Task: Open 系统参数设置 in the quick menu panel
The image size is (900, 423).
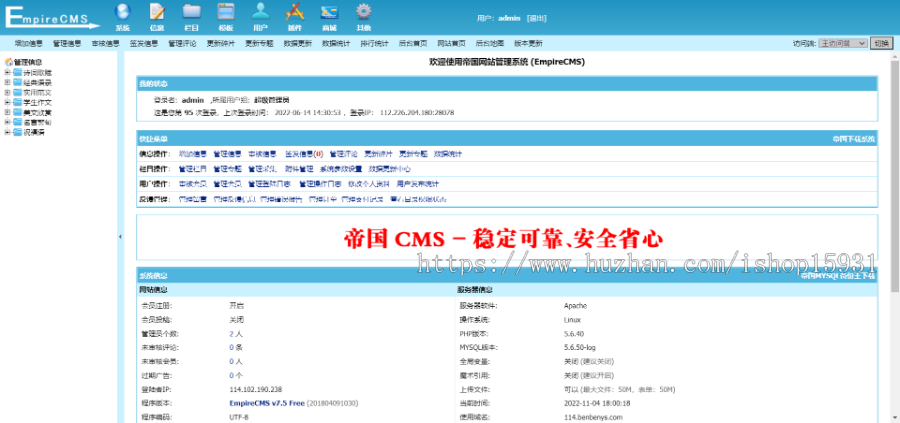Action: [341, 169]
